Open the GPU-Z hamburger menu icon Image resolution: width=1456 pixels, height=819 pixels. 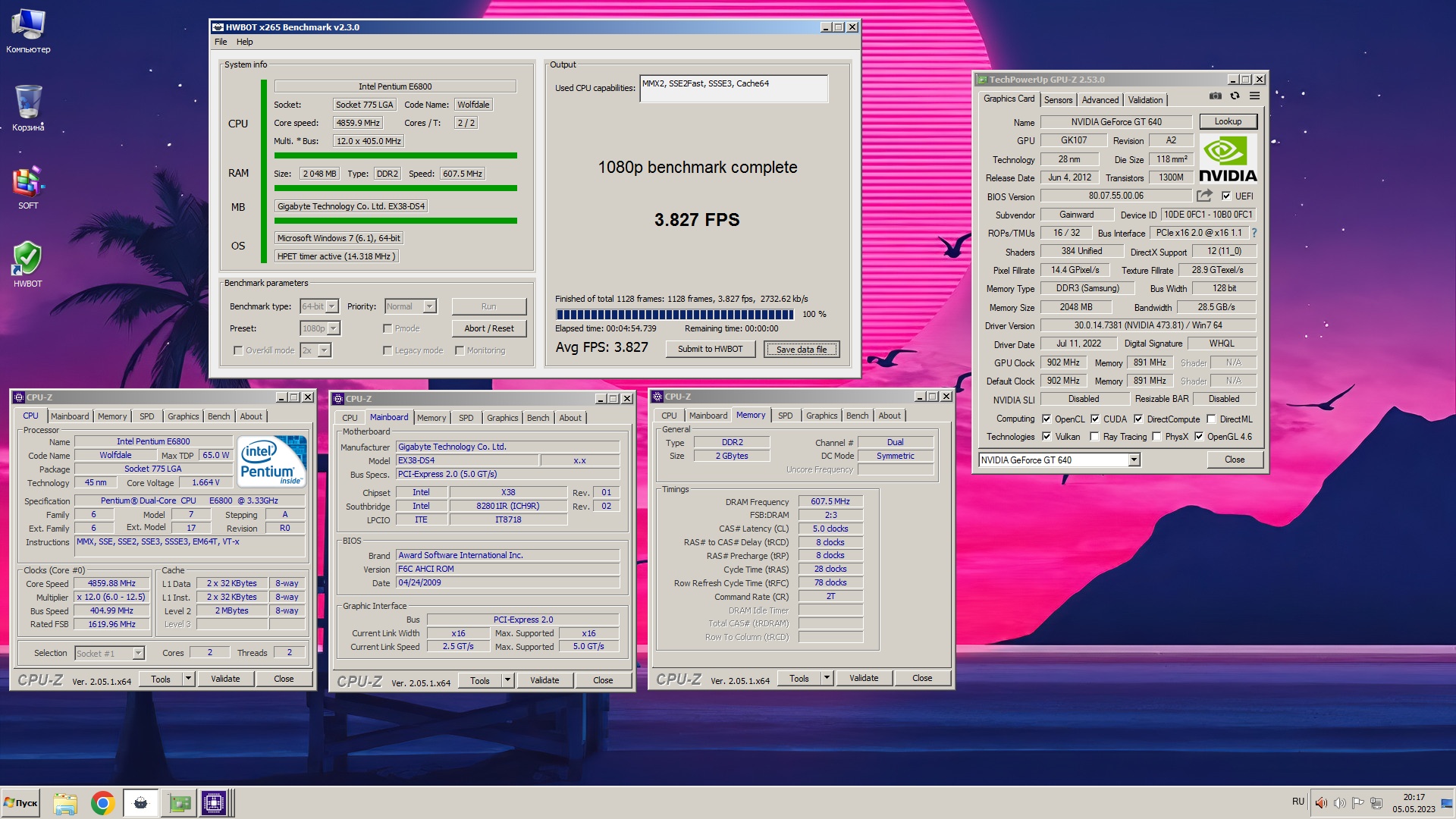1255,96
